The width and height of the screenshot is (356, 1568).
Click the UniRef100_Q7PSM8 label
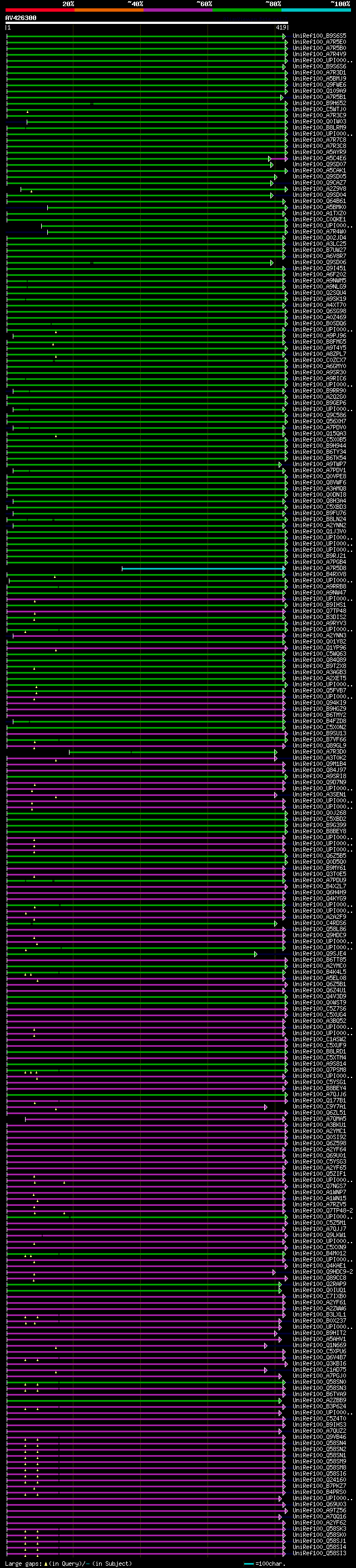click(319, 1070)
